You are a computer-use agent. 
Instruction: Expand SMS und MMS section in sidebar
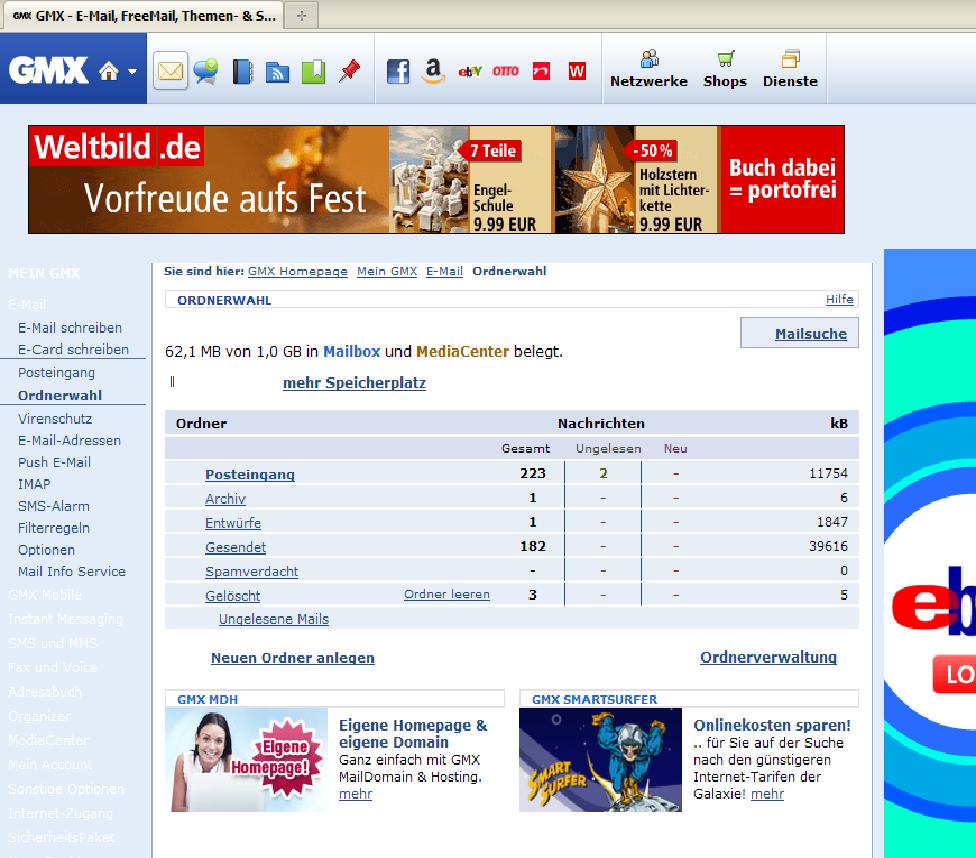point(53,643)
